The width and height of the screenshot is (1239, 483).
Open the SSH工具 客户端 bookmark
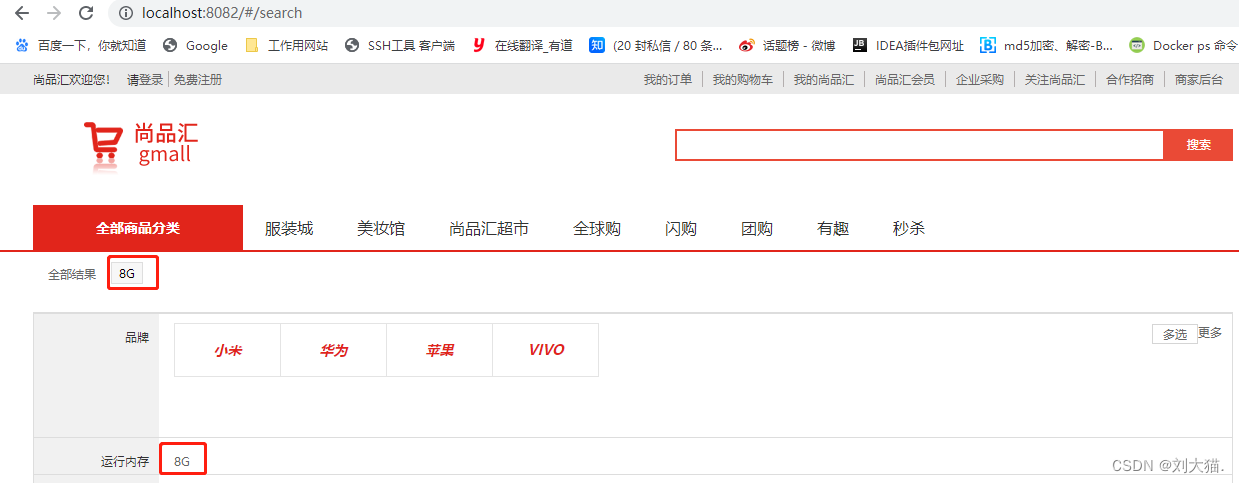click(x=399, y=45)
